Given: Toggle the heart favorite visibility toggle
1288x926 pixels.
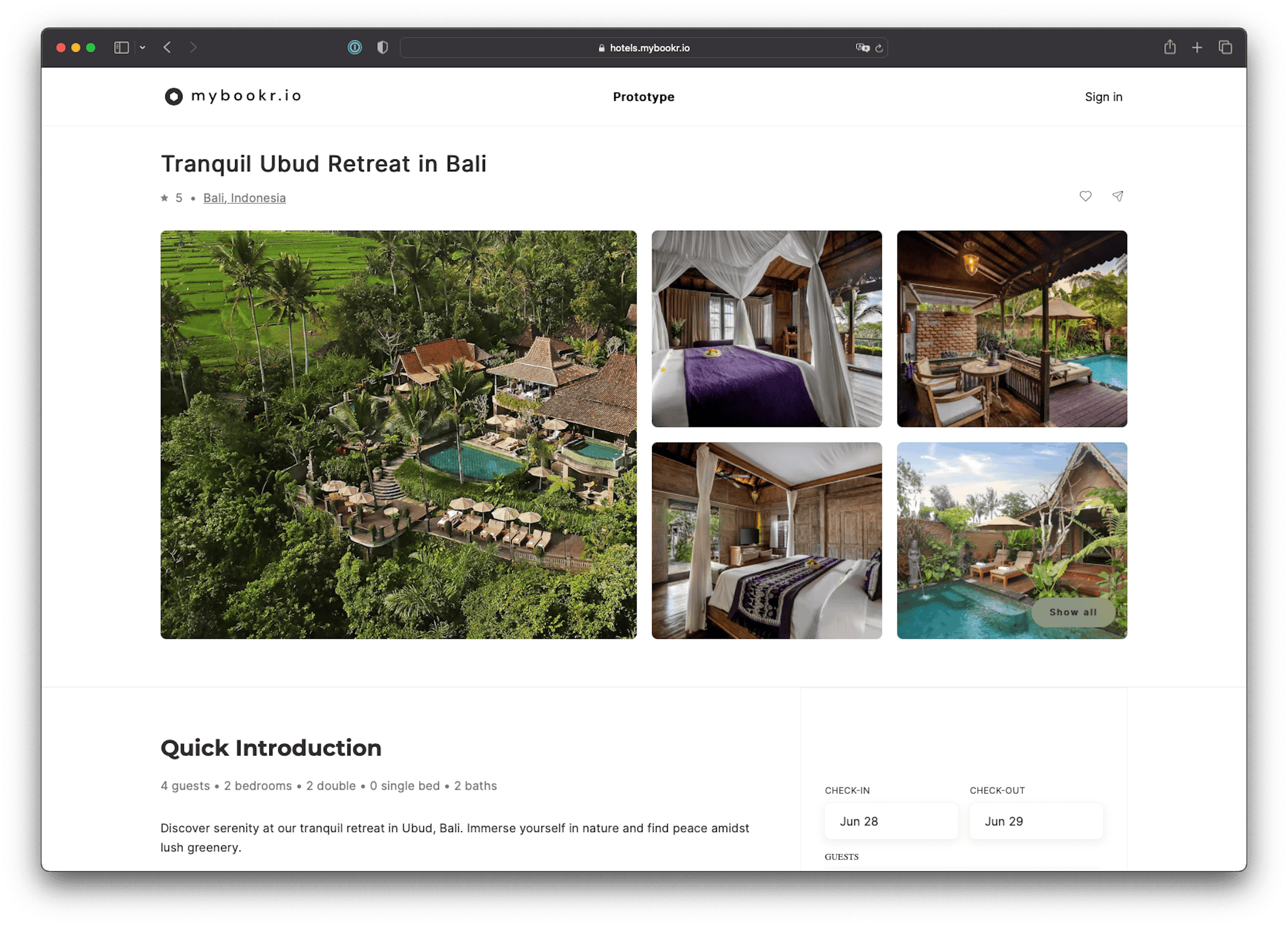Looking at the screenshot, I should tap(1087, 196).
